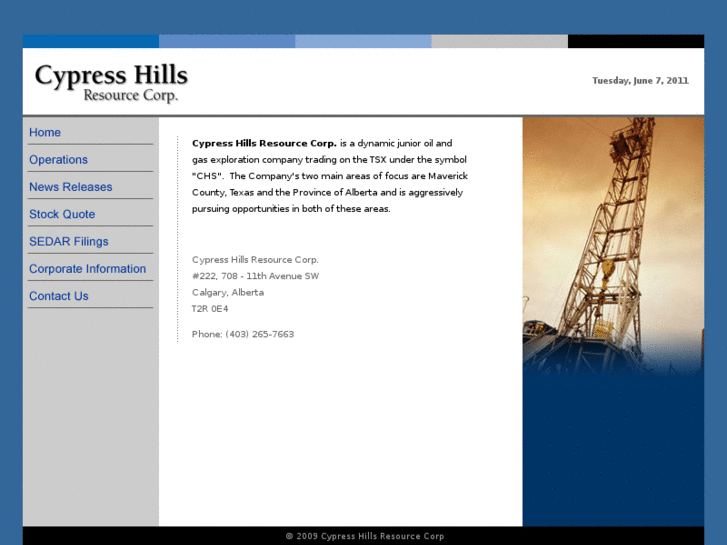The width and height of the screenshot is (727, 545).
Task: Open the Contact Us page
Action: [x=59, y=296]
